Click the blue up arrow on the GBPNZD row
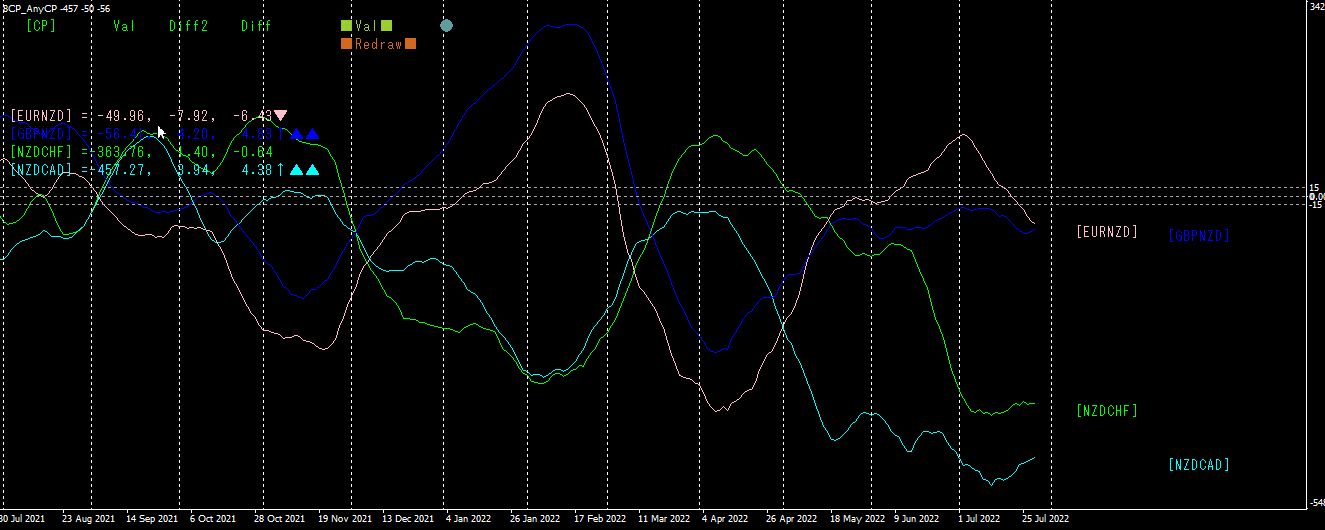 pos(281,134)
